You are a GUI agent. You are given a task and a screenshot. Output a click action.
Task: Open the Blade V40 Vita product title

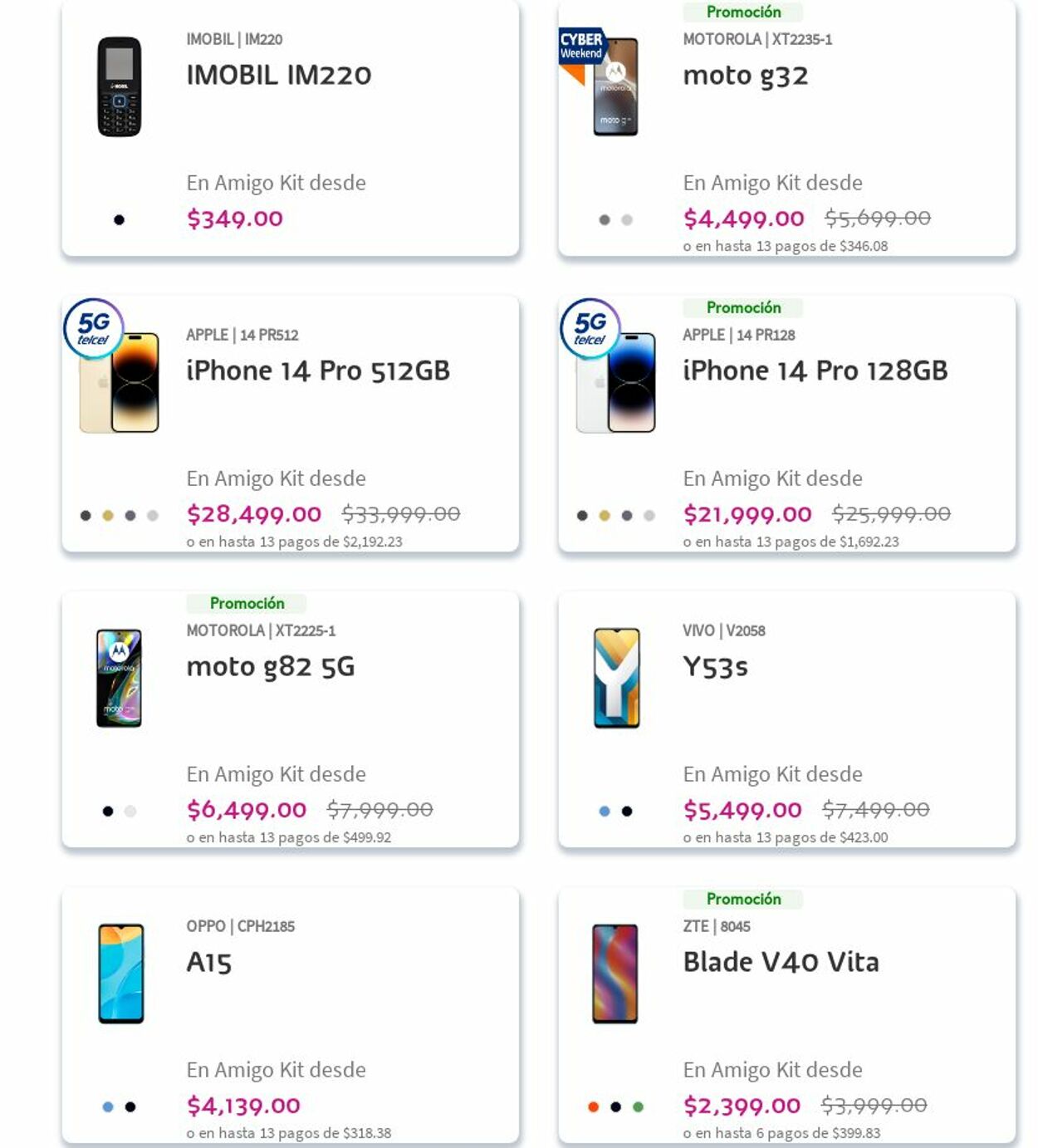point(781,962)
